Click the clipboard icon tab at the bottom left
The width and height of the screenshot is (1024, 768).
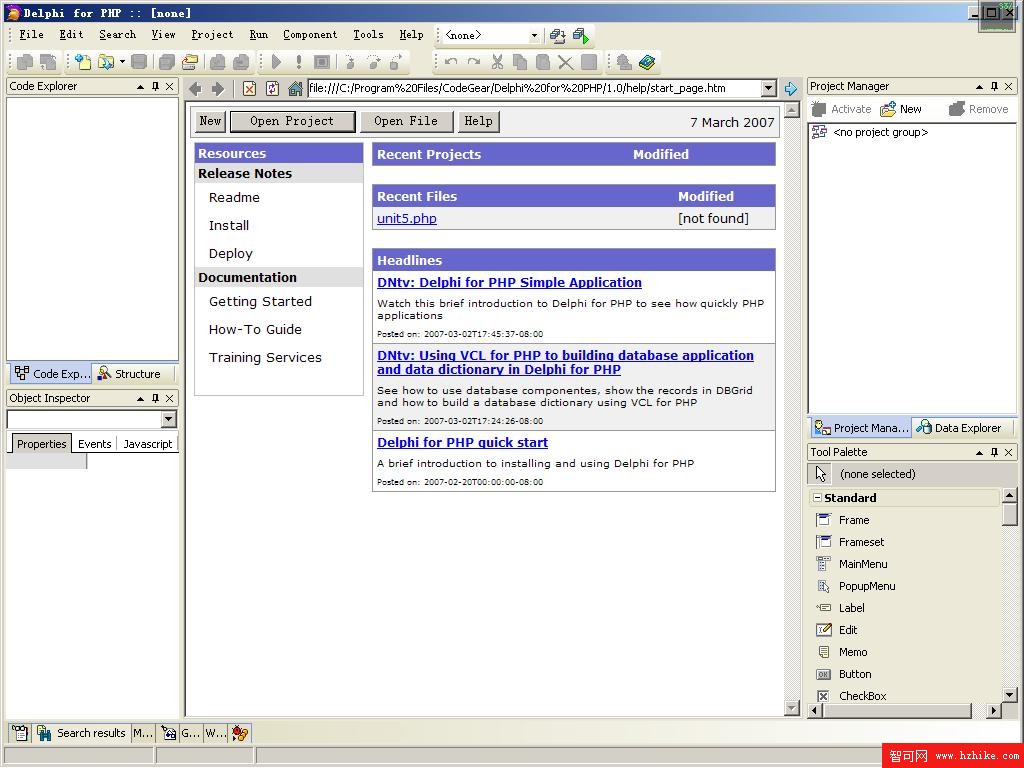click(x=20, y=733)
